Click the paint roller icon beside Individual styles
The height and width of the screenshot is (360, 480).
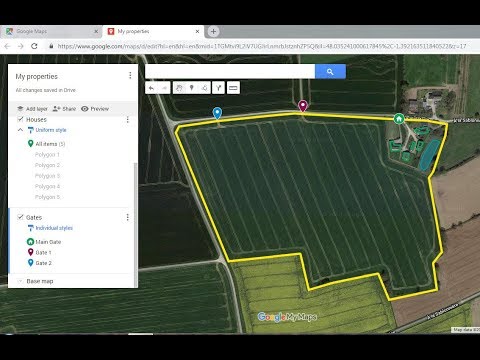click(x=31, y=228)
